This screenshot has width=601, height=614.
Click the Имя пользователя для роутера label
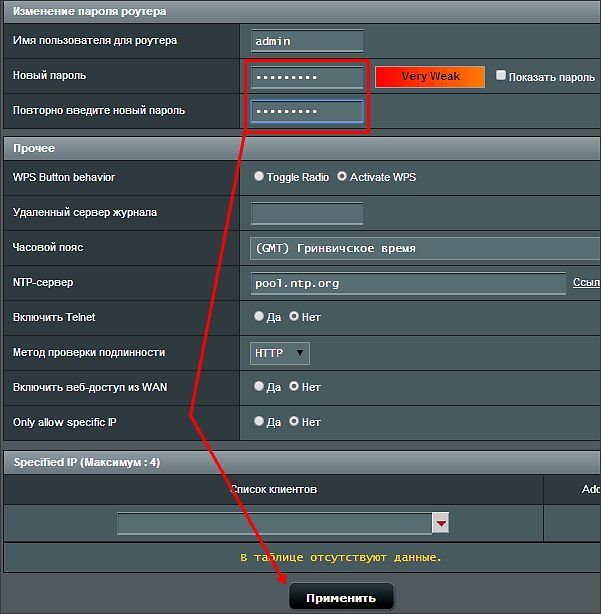[x=95, y=41]
